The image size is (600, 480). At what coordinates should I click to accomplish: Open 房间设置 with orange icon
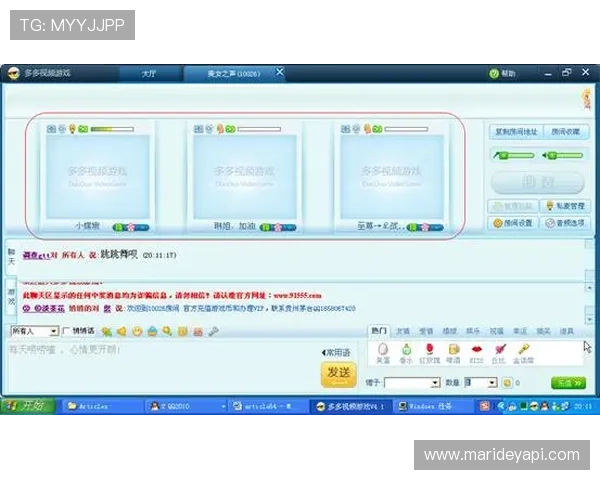[x=513, y=223]
